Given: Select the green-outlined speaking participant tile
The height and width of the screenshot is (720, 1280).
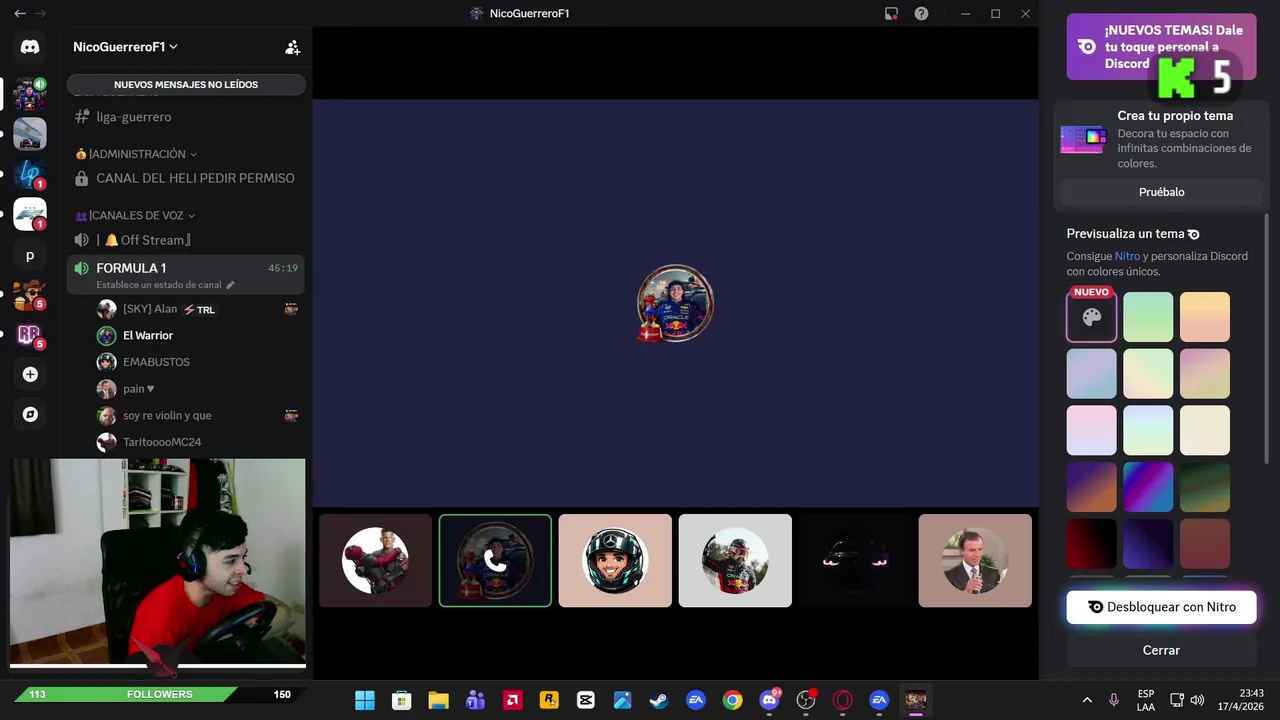Looking at the screenshot, I should [x=495, y=560].
